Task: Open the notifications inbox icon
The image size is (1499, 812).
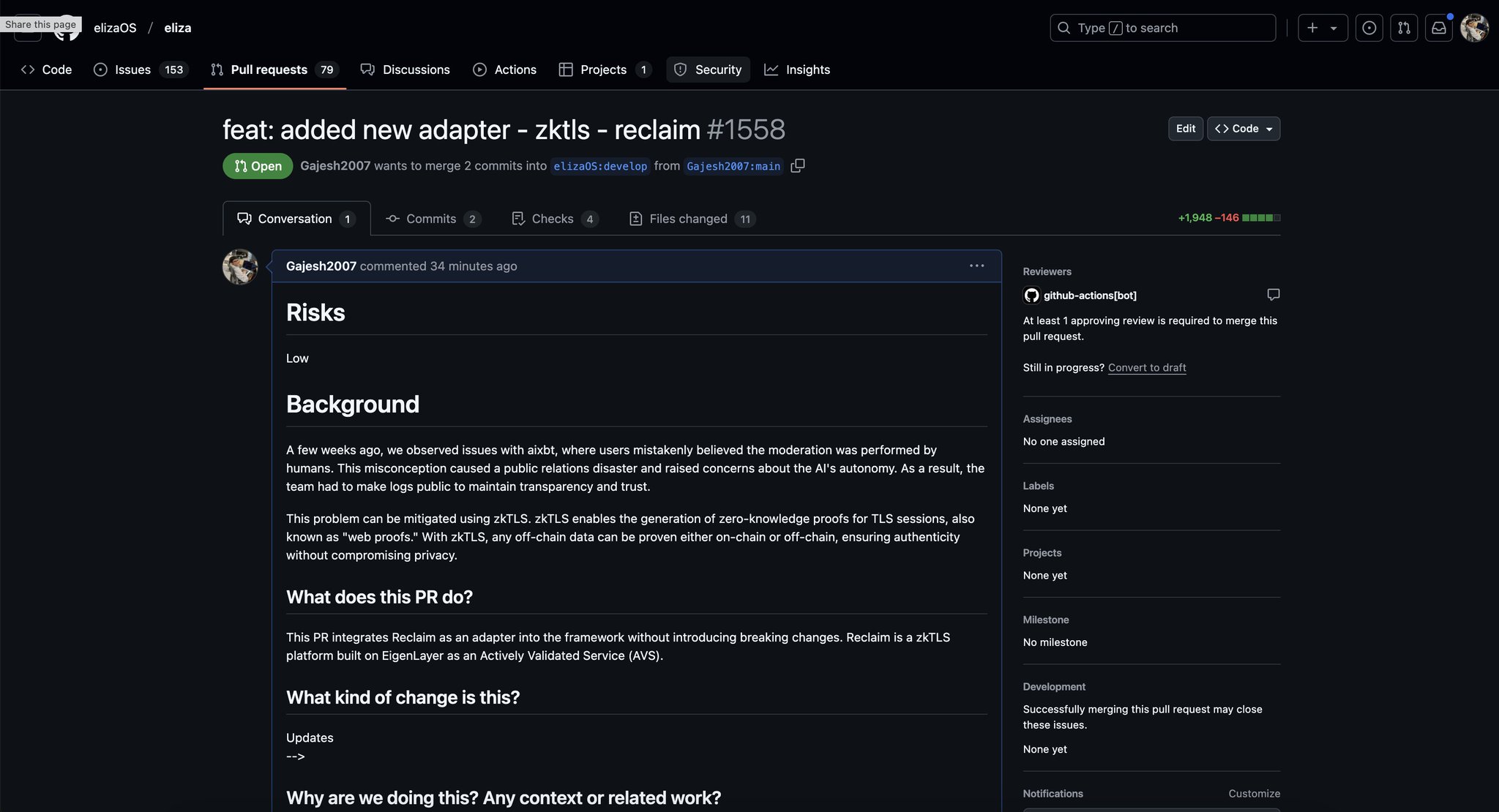Action: (x=1438, y=28)
